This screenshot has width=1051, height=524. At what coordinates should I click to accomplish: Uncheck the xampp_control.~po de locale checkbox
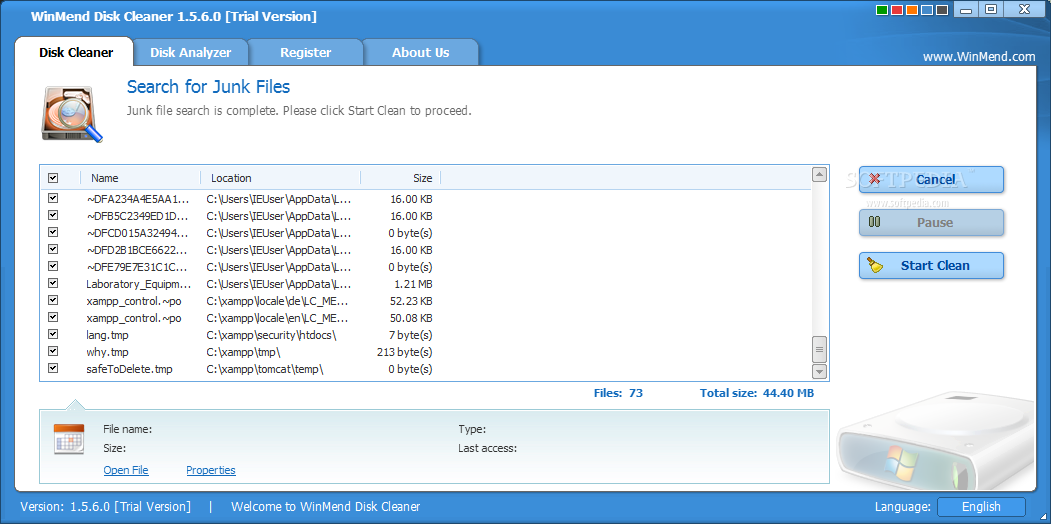point(53,300)
